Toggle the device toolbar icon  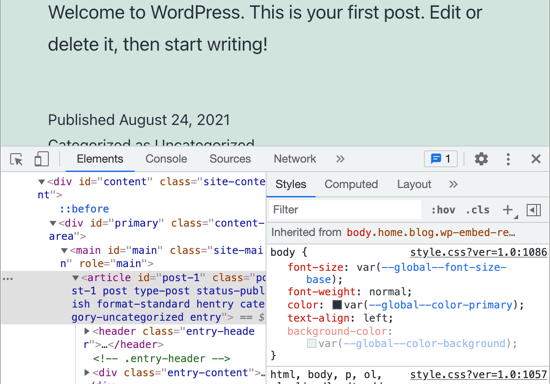[41, 159]
